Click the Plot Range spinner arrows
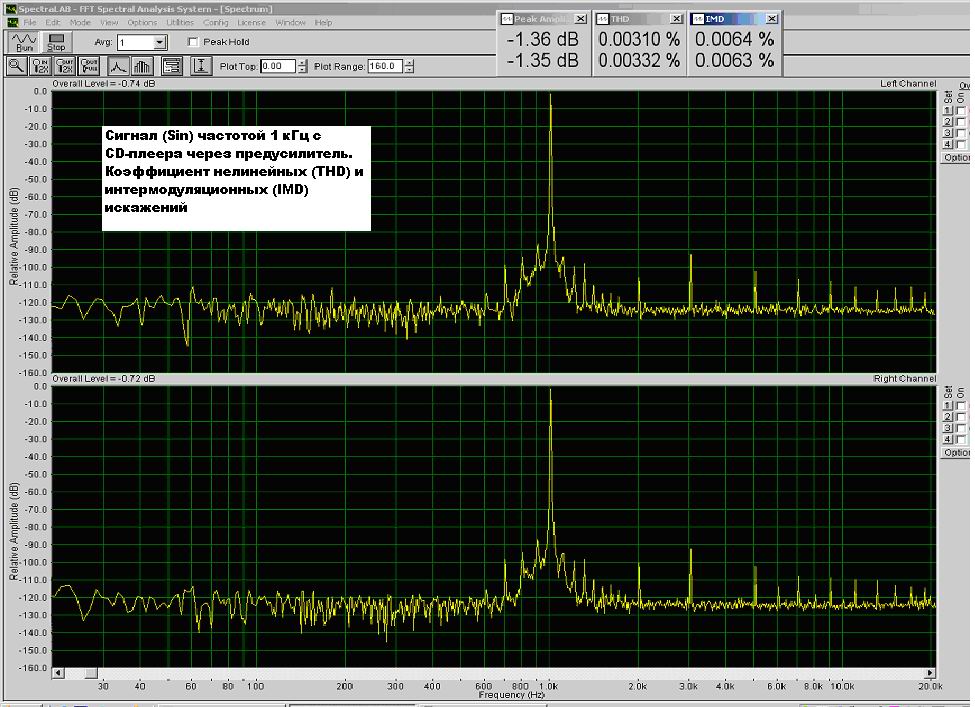Viewport: 975px width, 707px height. (408, 66)
